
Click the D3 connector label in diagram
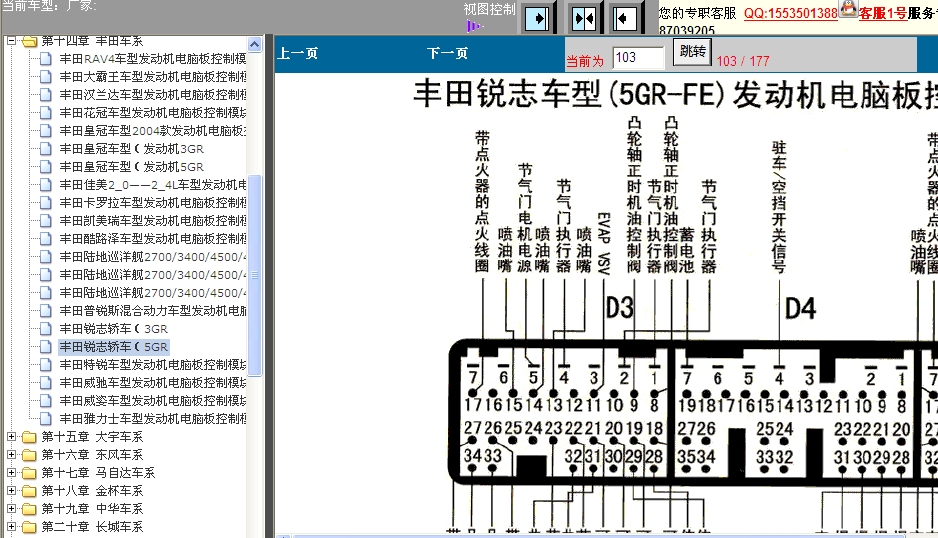coord(620,308)
